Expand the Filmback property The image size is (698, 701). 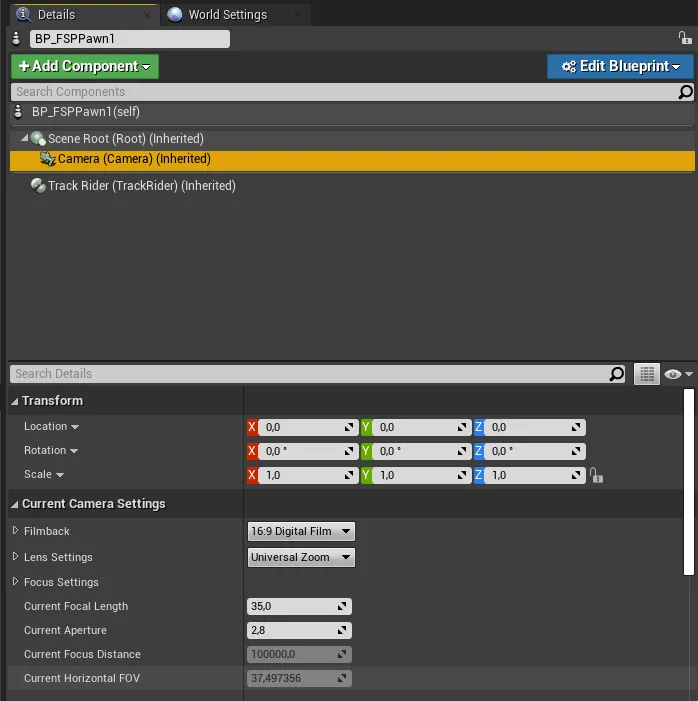pos(15,531)
